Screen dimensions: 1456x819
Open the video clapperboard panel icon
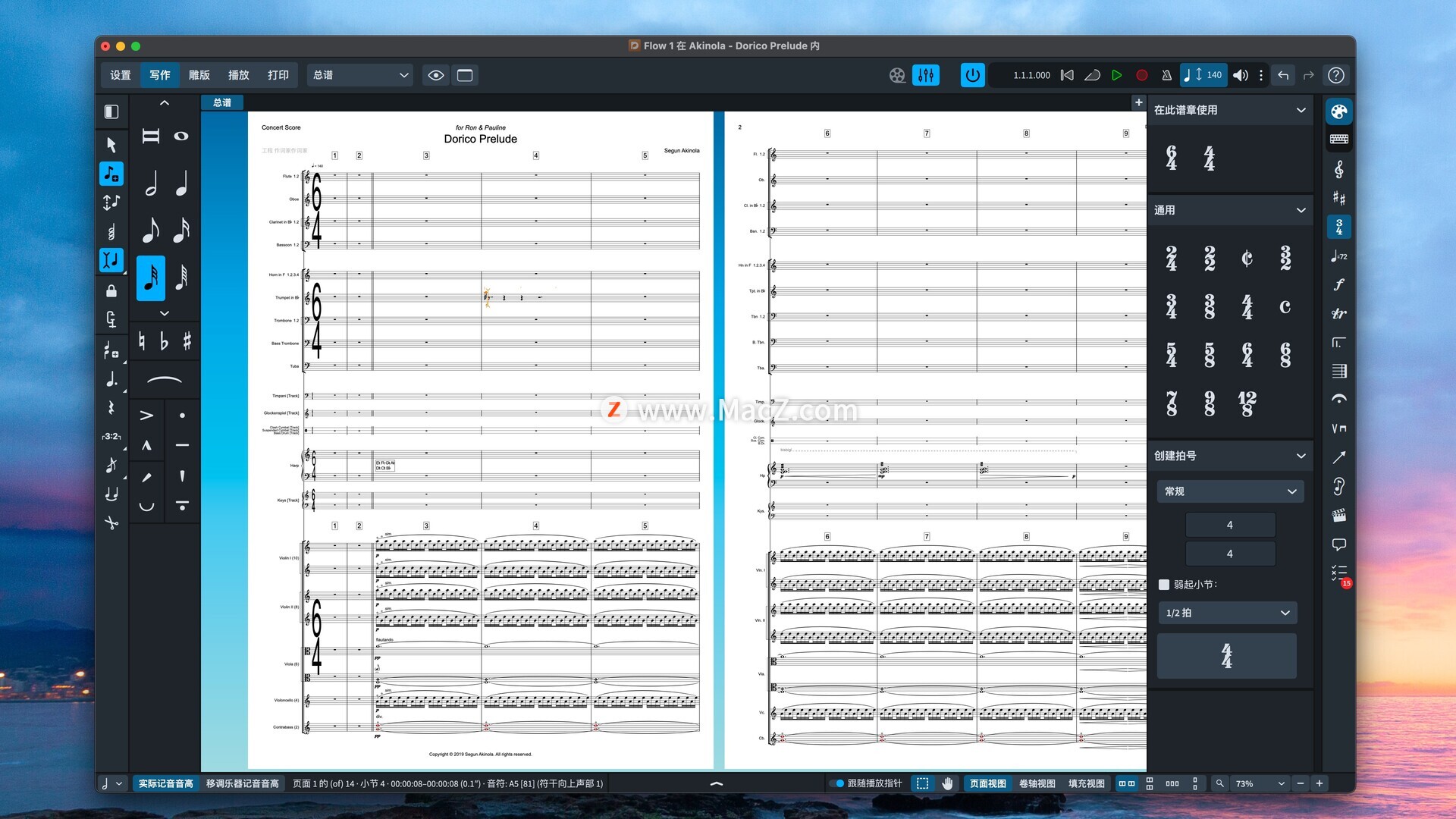pos(1338,516)
